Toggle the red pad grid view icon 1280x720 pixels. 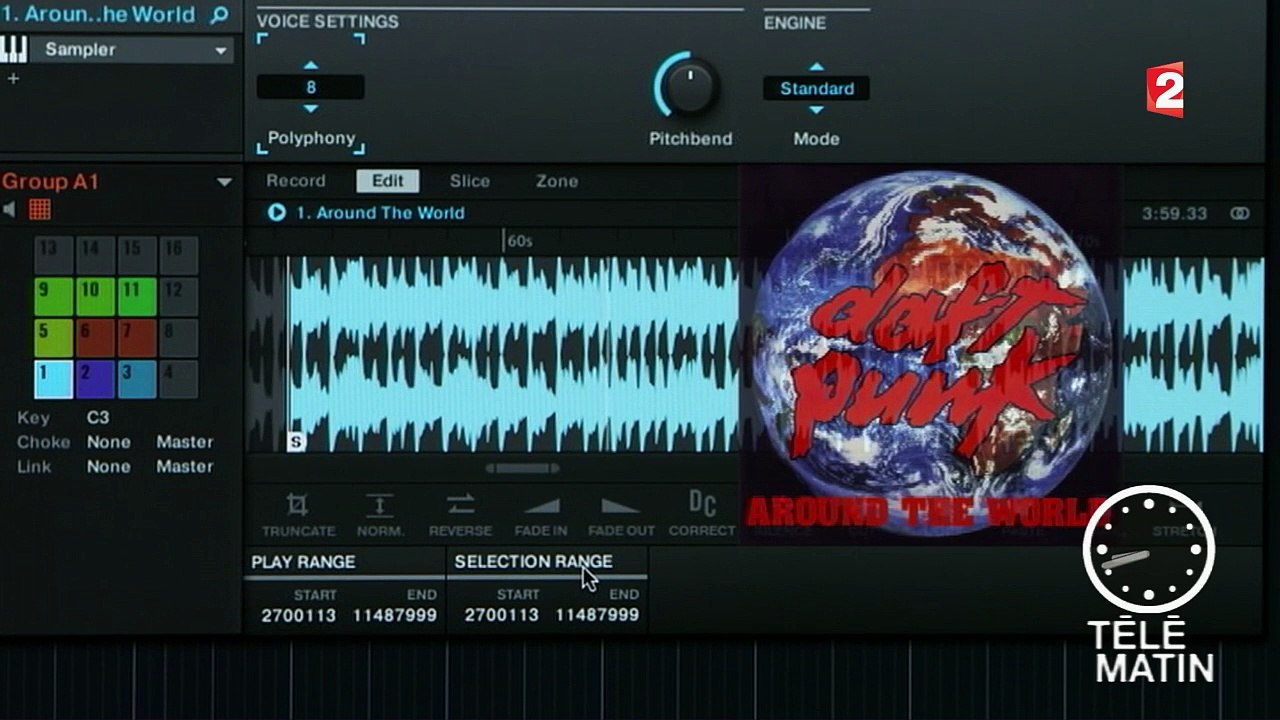click(x=39, y=209)
